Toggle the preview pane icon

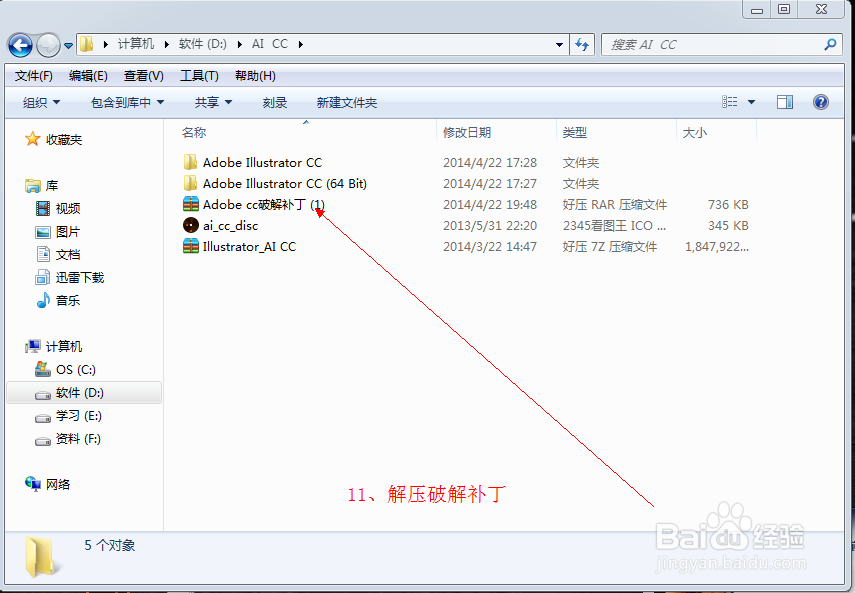coord(785,102)
